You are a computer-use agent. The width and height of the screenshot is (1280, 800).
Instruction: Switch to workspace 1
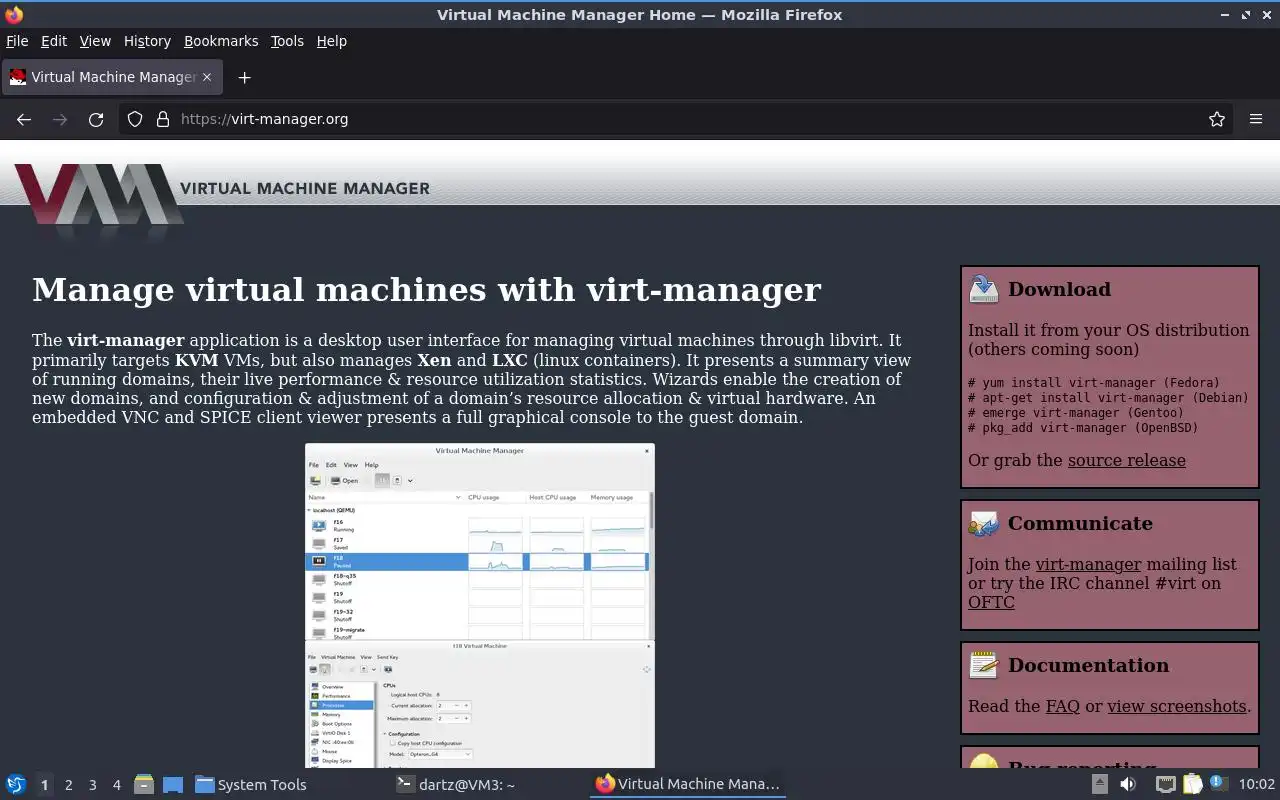pyautogui.click(x=44, y=785)
